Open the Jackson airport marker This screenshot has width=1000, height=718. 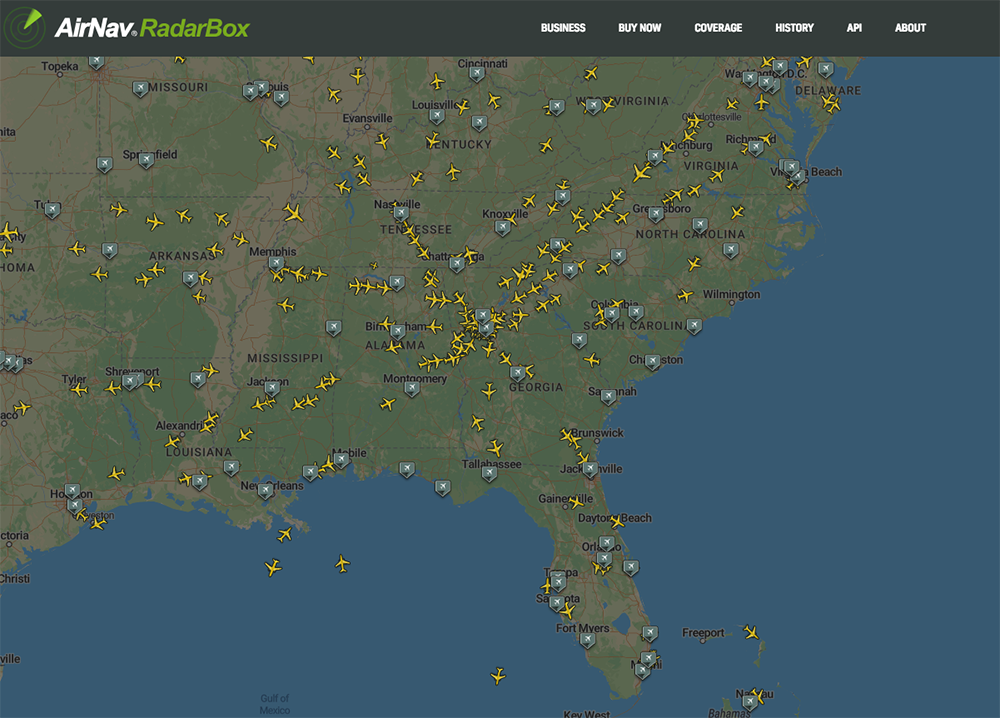pyautogui.click(x=270, y=388)
